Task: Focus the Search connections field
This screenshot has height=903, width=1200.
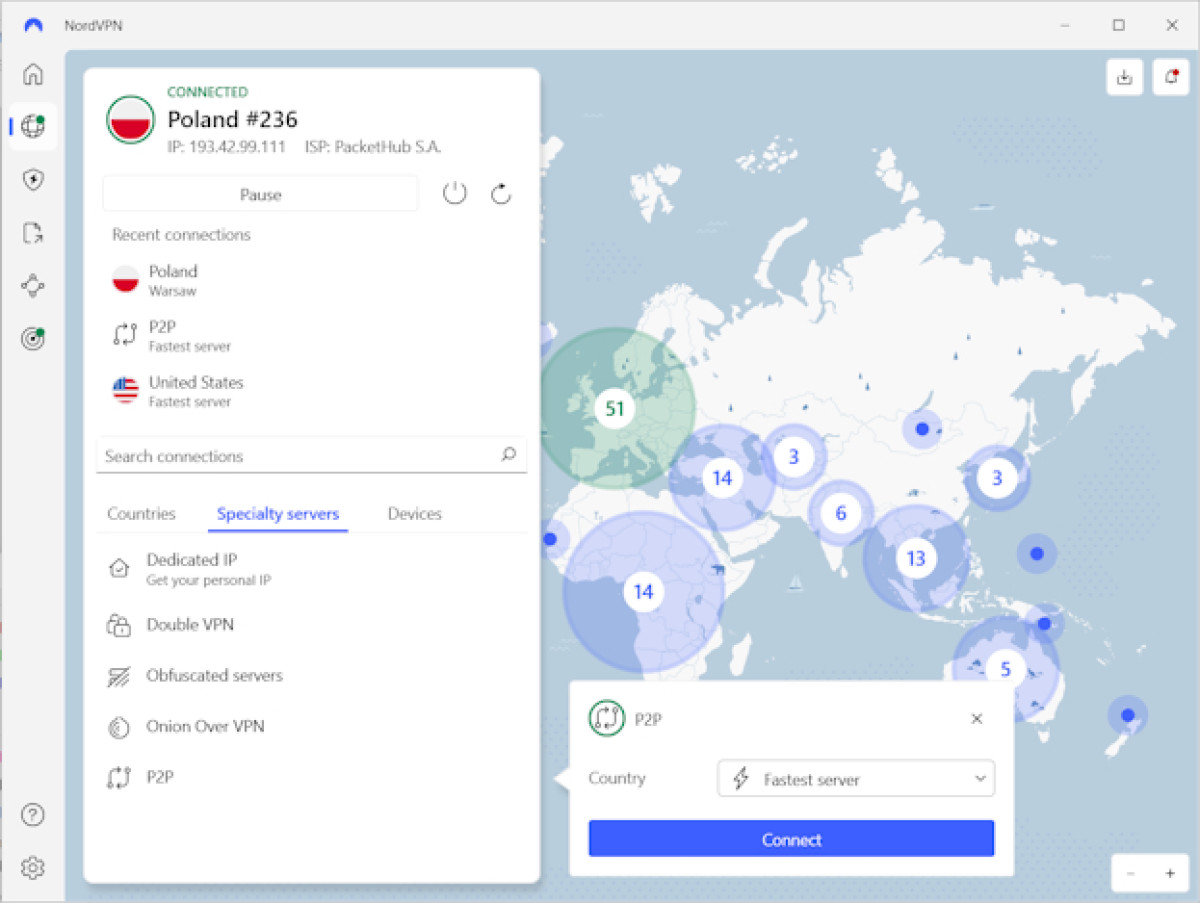Action: tap(311, 455)
